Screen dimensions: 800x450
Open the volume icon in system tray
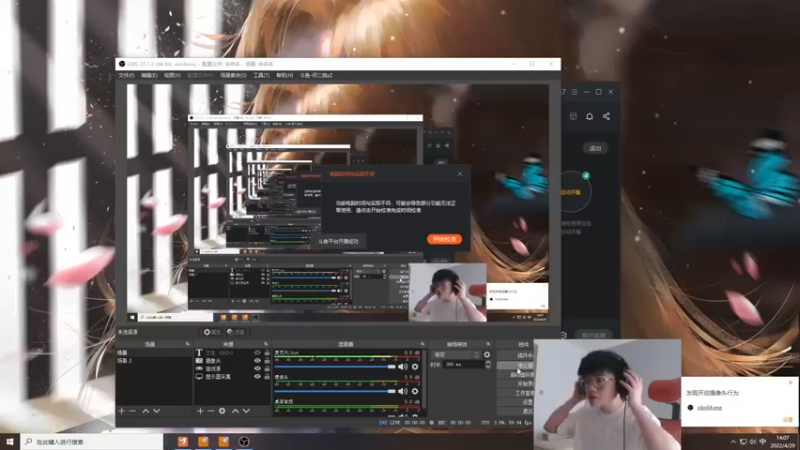tap(753, 441)
